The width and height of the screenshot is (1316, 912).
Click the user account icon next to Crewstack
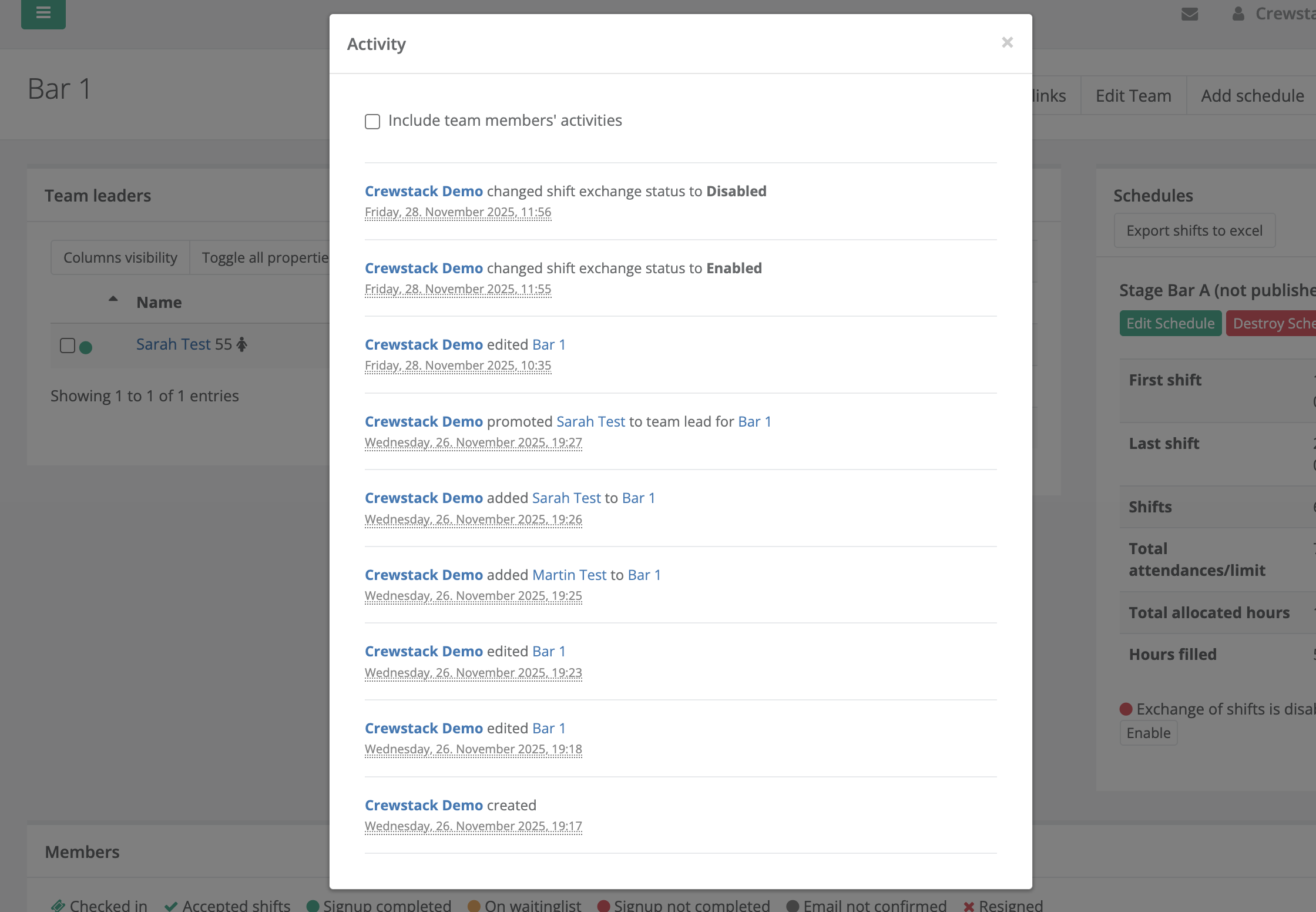1238,14
